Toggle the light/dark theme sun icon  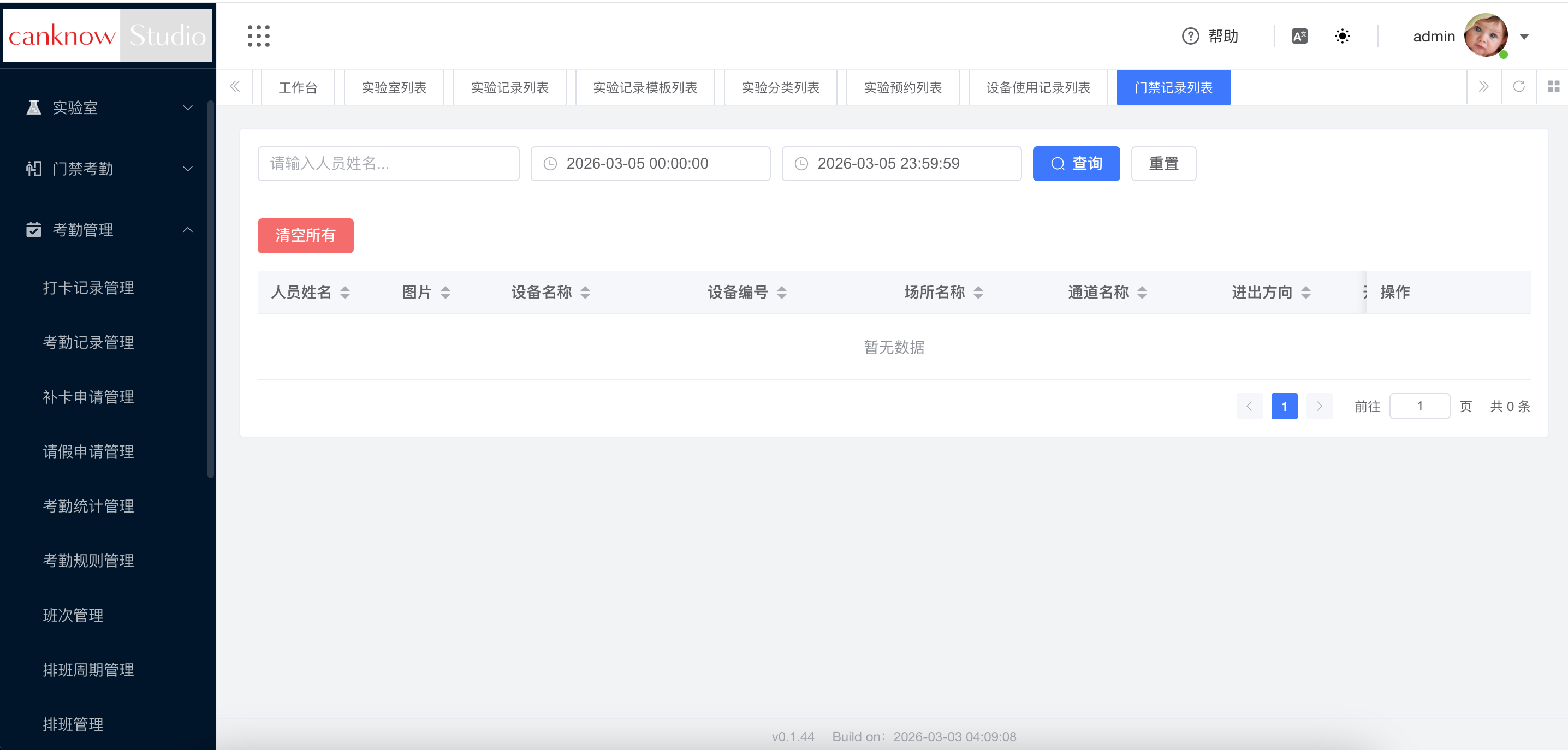(1342, 37)
